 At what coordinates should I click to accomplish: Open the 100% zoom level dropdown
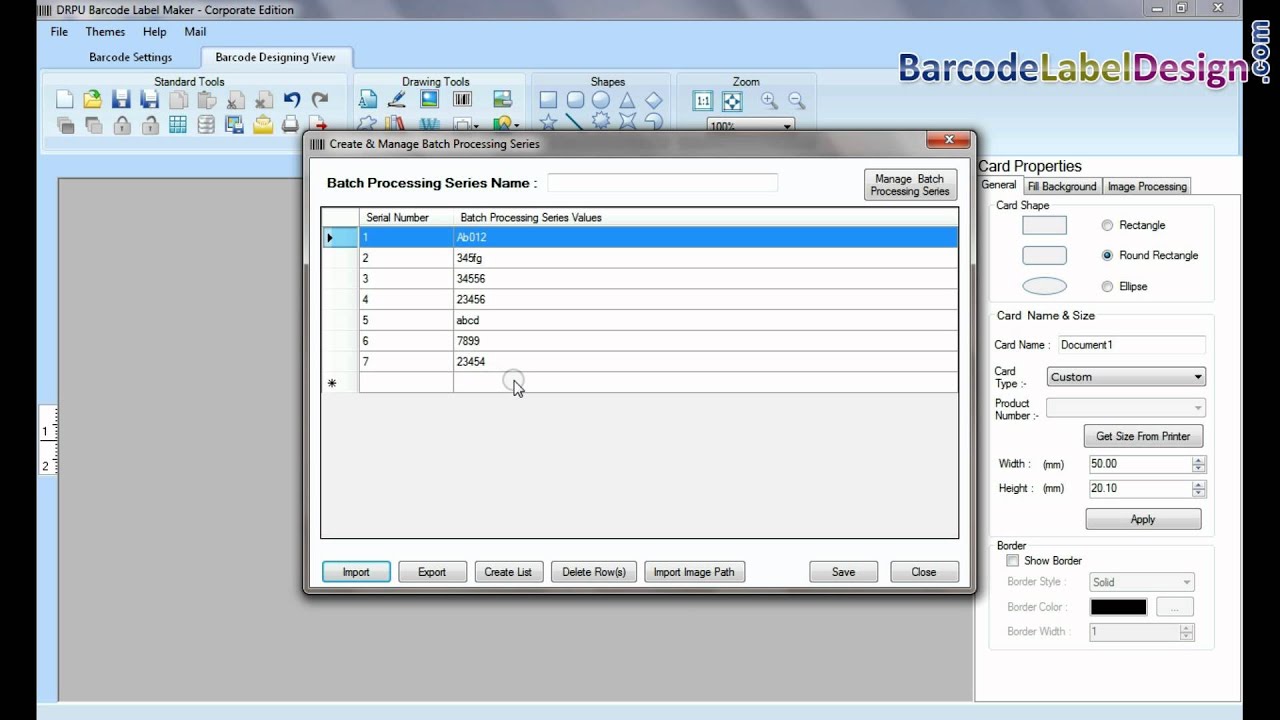(750, 126)
